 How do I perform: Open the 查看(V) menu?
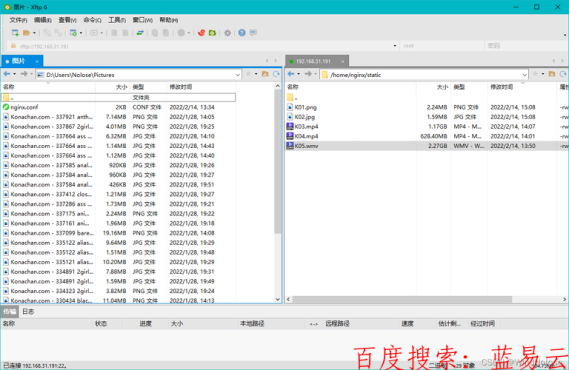(67, 20)
